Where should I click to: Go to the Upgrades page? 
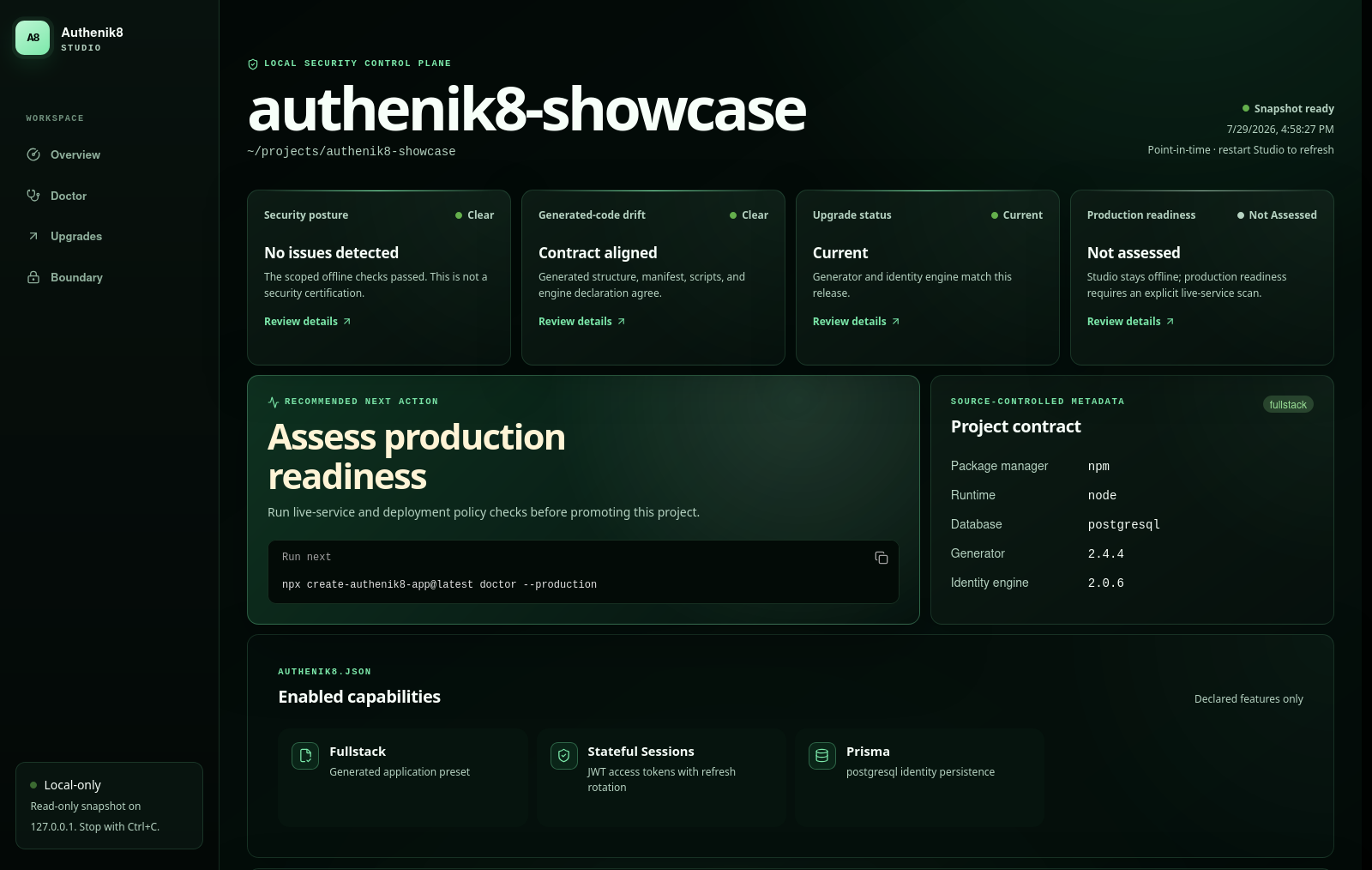[110, 236]
